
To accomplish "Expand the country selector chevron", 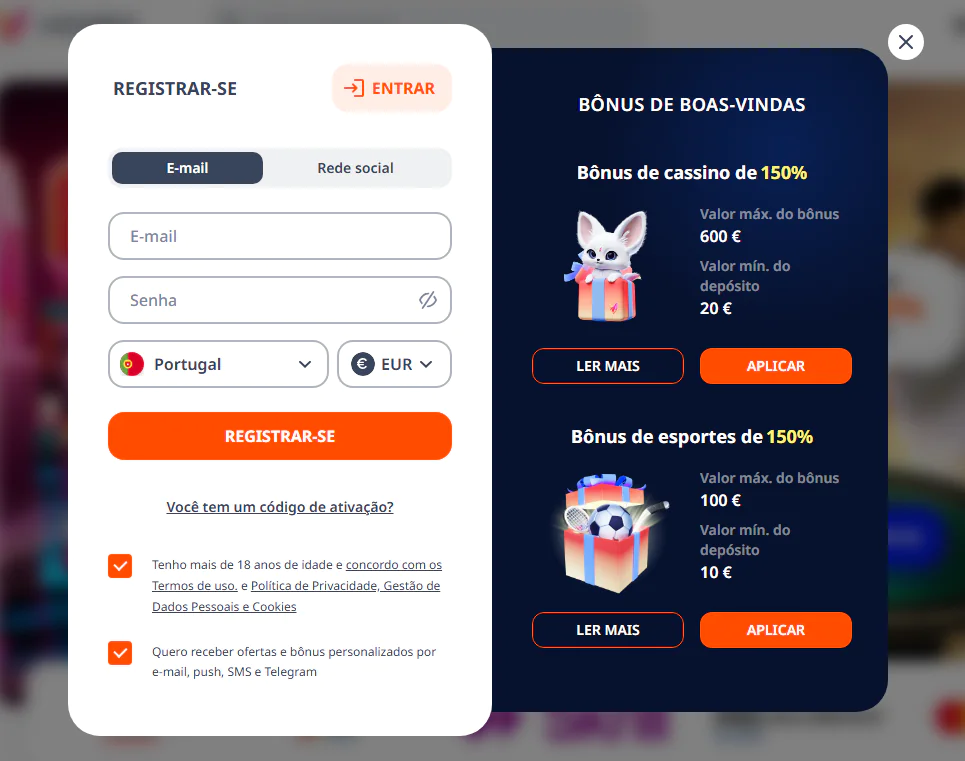I will click(x=305, y=364).
